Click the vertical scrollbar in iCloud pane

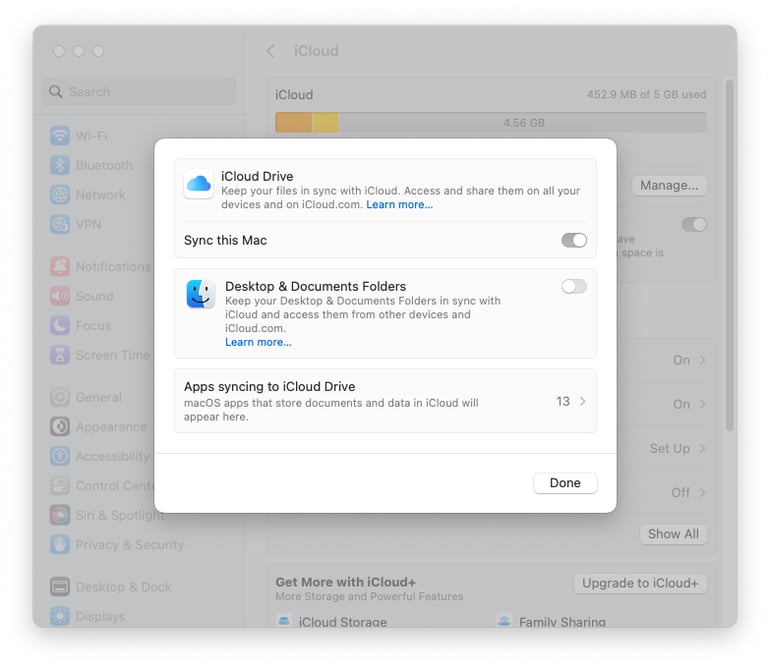tap(730, 255)
